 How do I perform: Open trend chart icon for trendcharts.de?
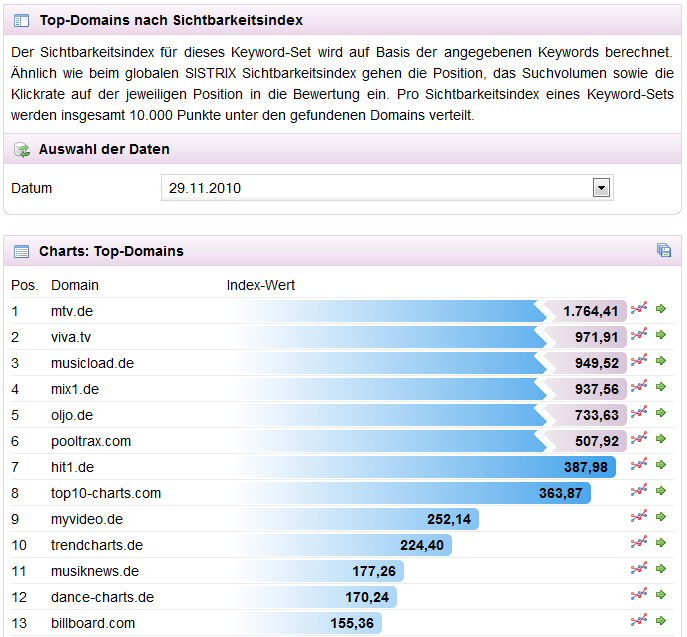(x=639, y=543)
